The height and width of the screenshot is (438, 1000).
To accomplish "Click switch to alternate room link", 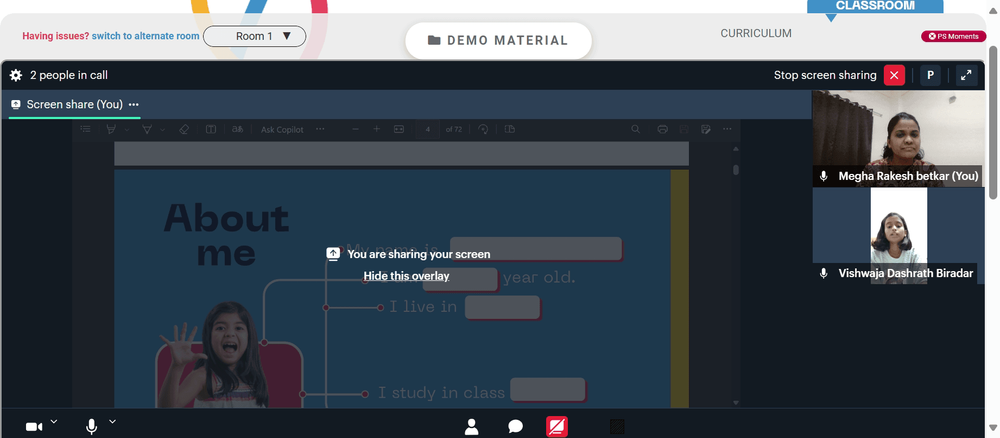I will 145,36.
